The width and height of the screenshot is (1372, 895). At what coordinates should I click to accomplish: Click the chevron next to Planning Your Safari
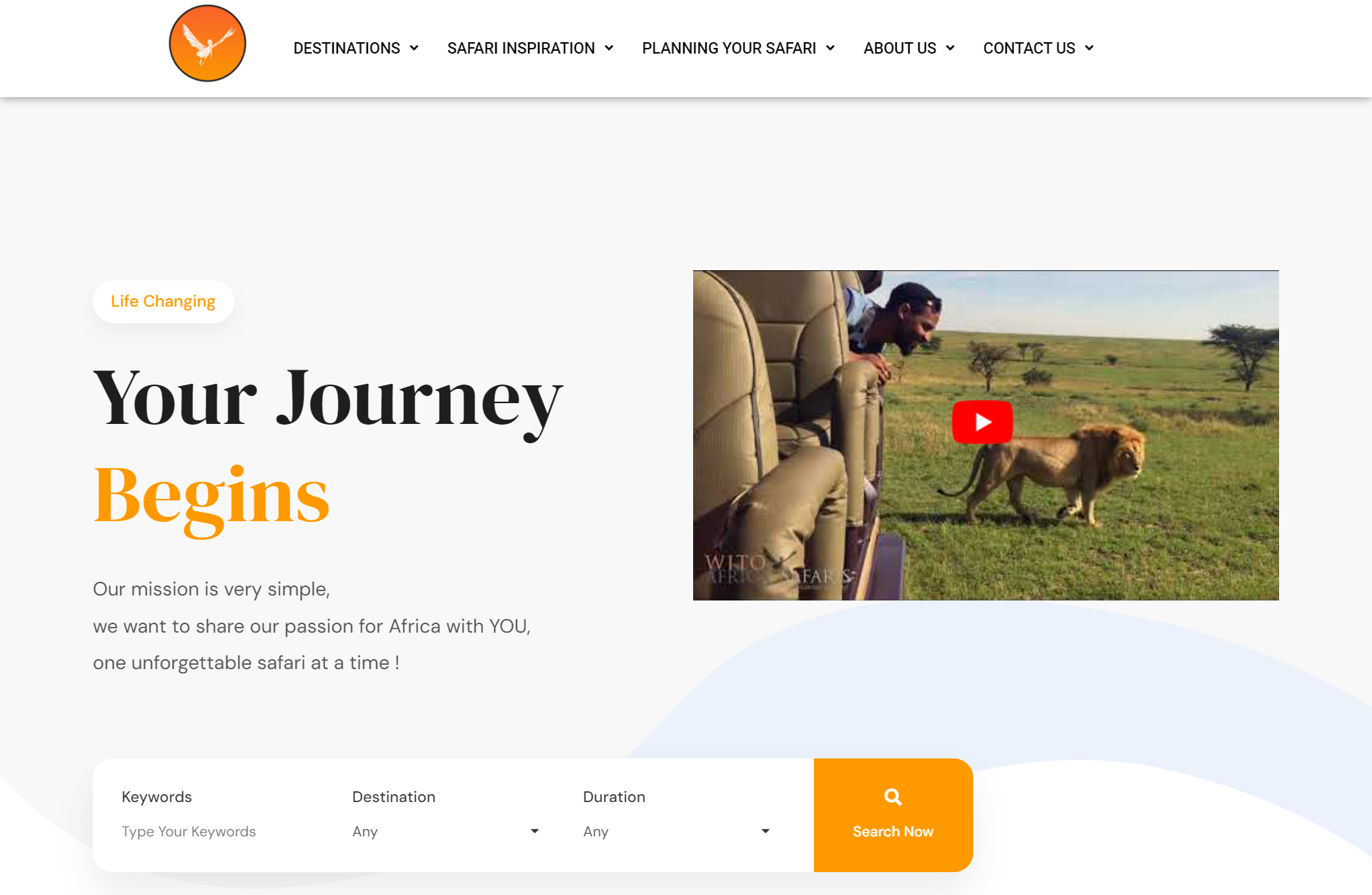pos(830,48)
